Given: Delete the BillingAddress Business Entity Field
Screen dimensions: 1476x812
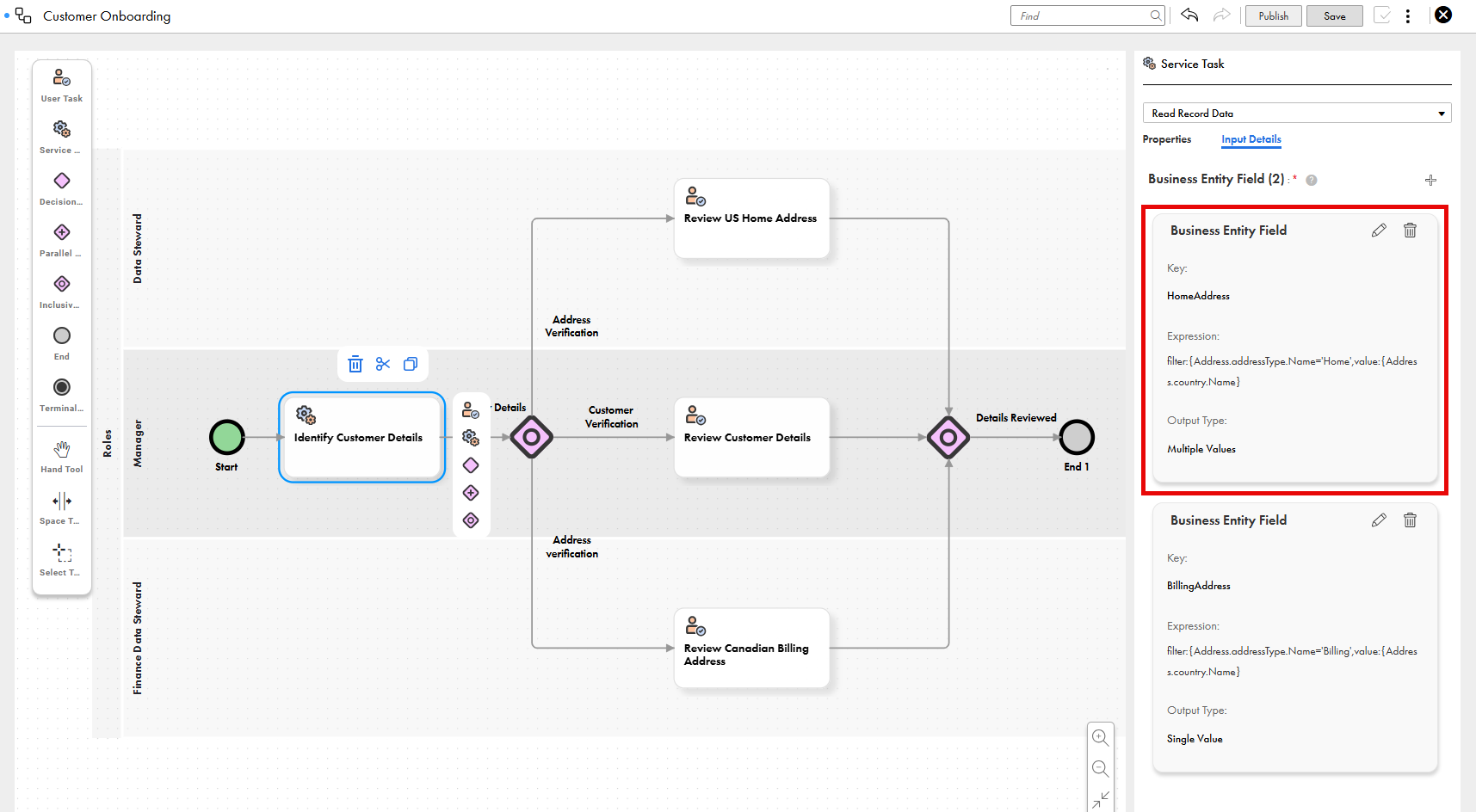Looking at the screenshot, I should click(1410, 520).
